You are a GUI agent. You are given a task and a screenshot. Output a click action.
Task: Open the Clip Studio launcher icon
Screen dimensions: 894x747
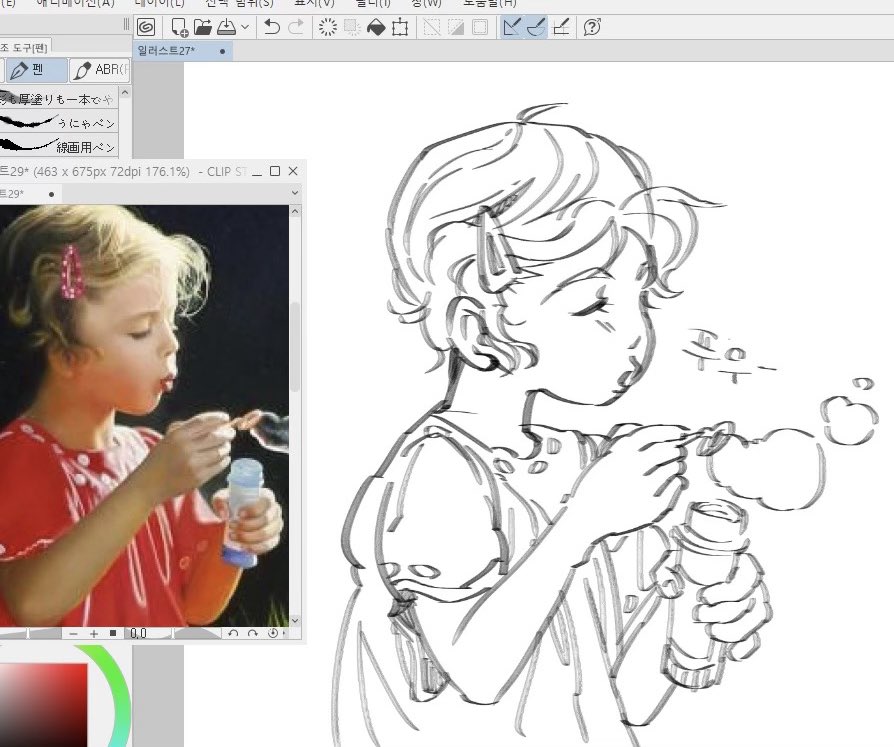click(x=146, y=27)
